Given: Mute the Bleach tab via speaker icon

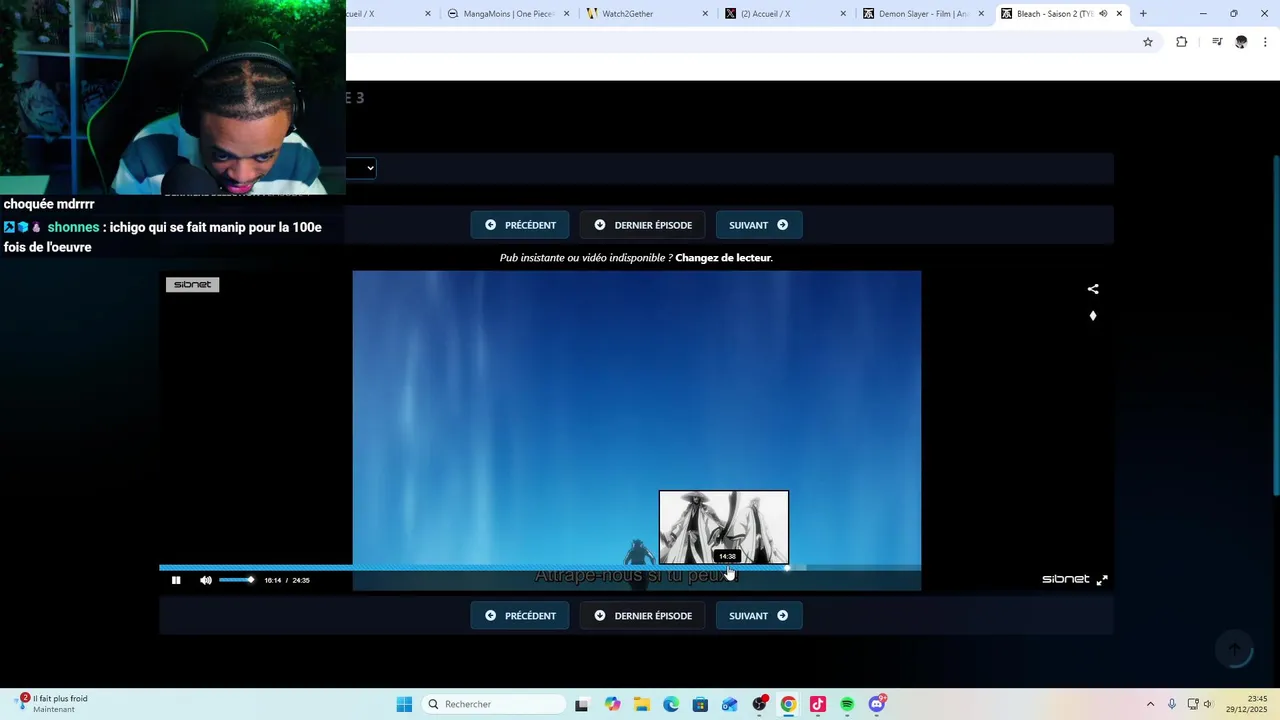Looking at the screenshot, I should [x=1103, y=14].
